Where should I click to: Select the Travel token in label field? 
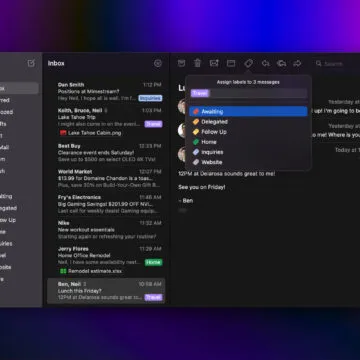pos(200,93)
